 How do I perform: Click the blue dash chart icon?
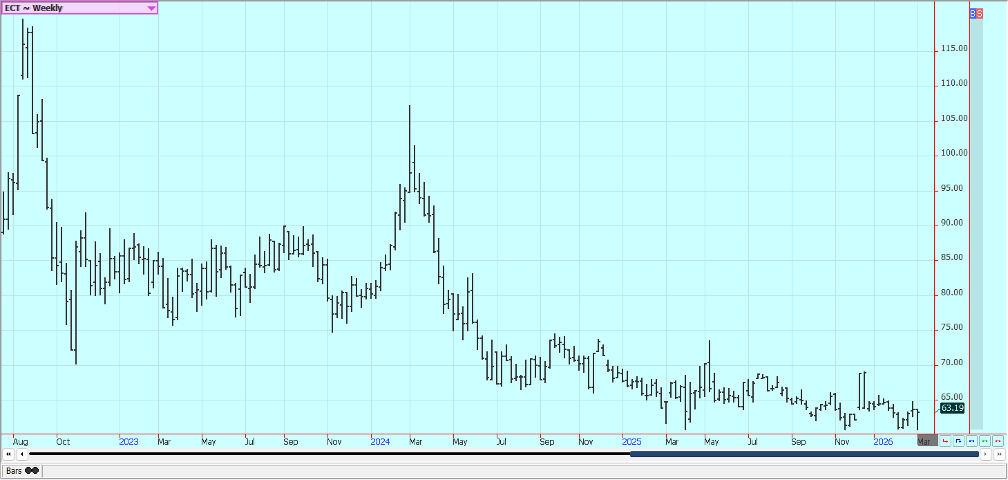point(971,440)
